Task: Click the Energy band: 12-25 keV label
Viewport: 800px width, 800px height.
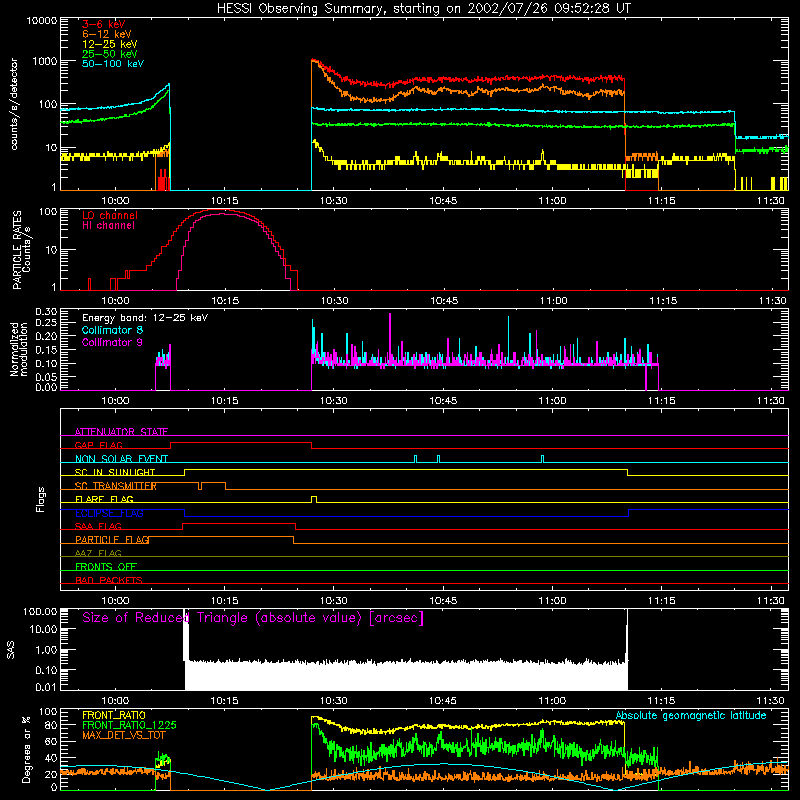Action: click(145, 318)
